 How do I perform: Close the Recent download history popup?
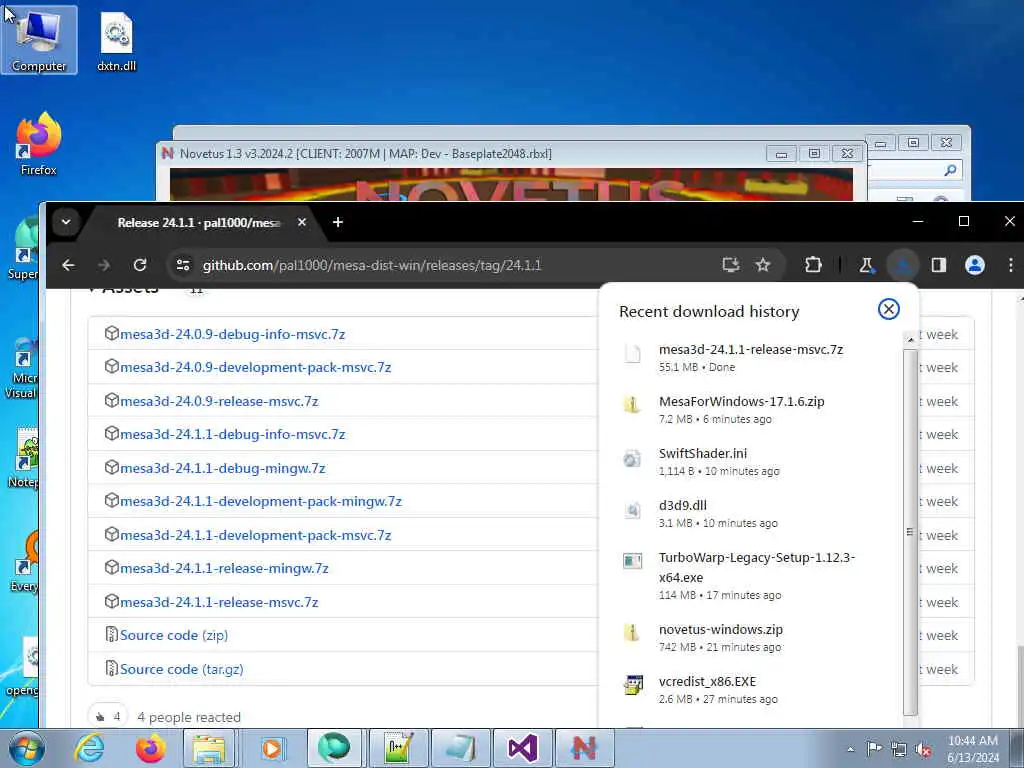click(888, 310)
